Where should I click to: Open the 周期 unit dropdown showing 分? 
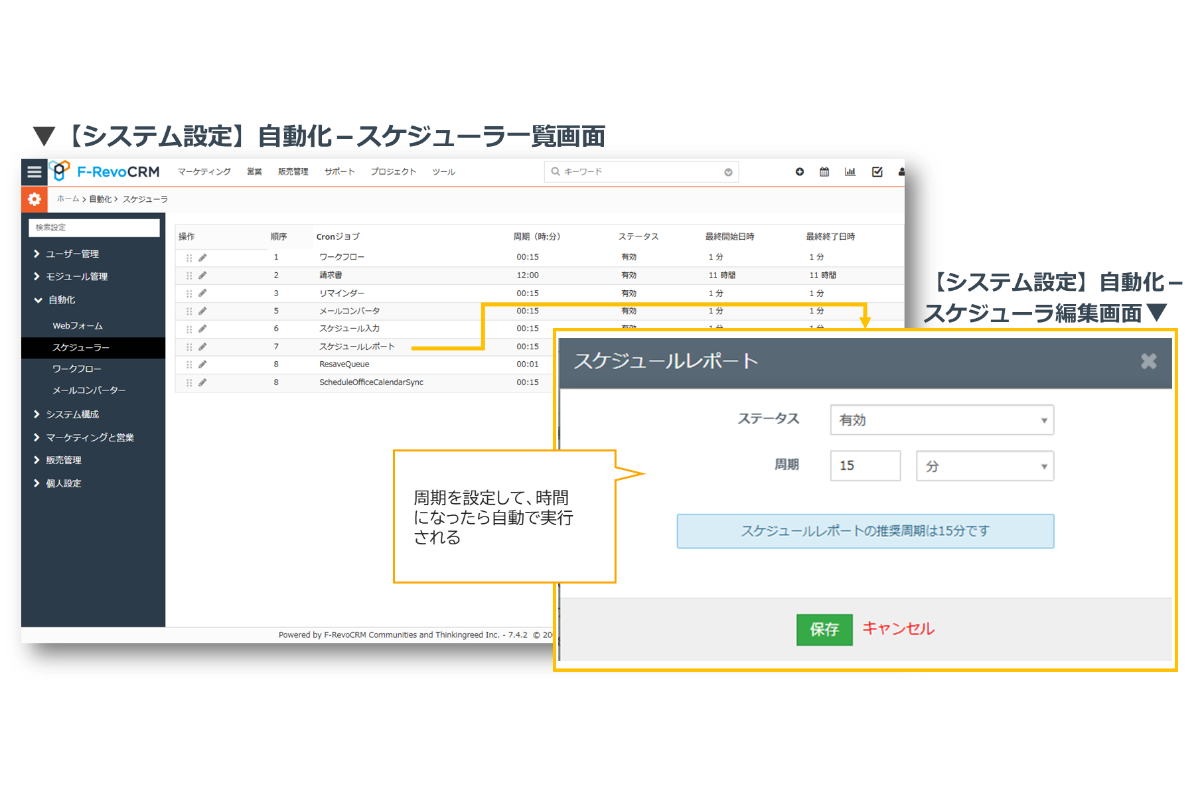984,466
